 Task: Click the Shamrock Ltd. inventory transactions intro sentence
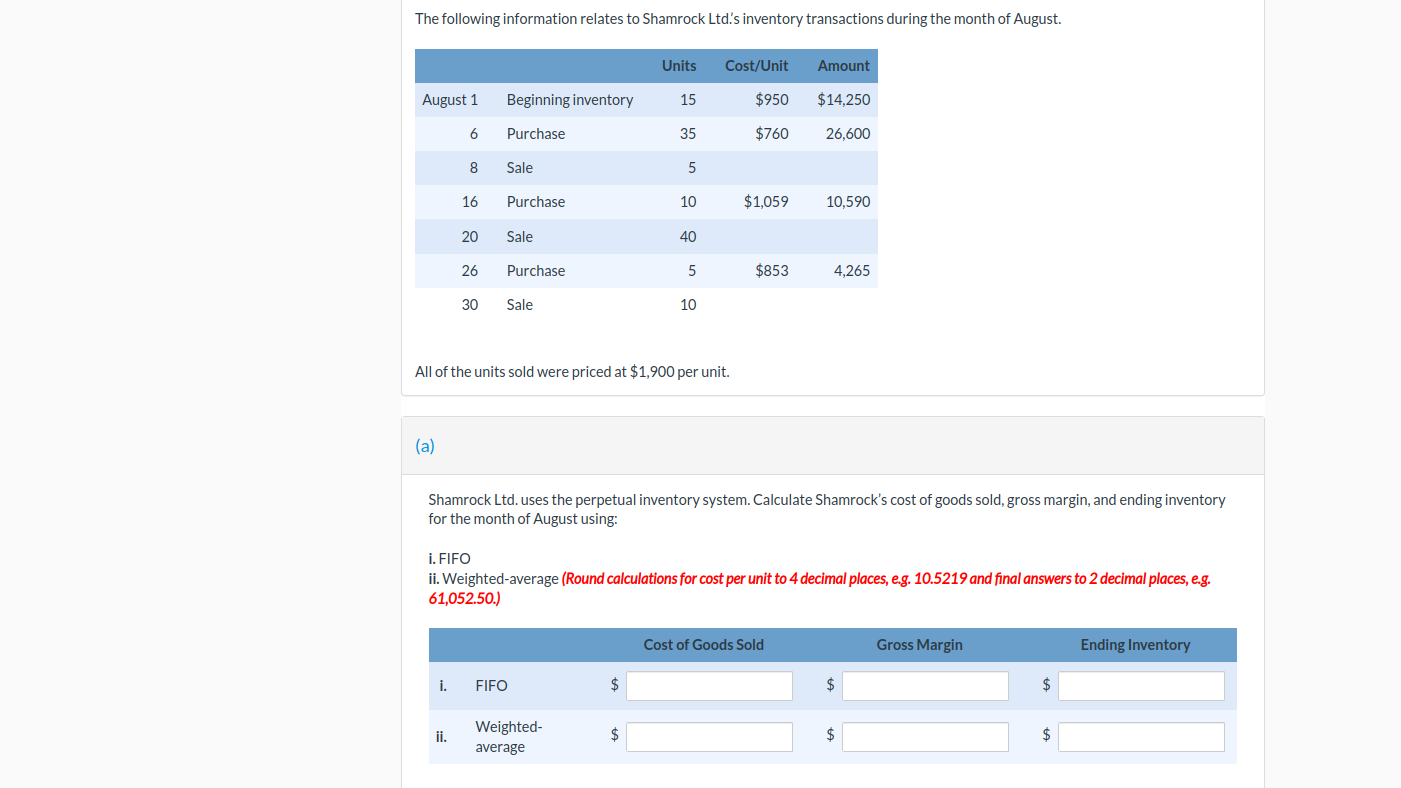[x=738, y=19]
